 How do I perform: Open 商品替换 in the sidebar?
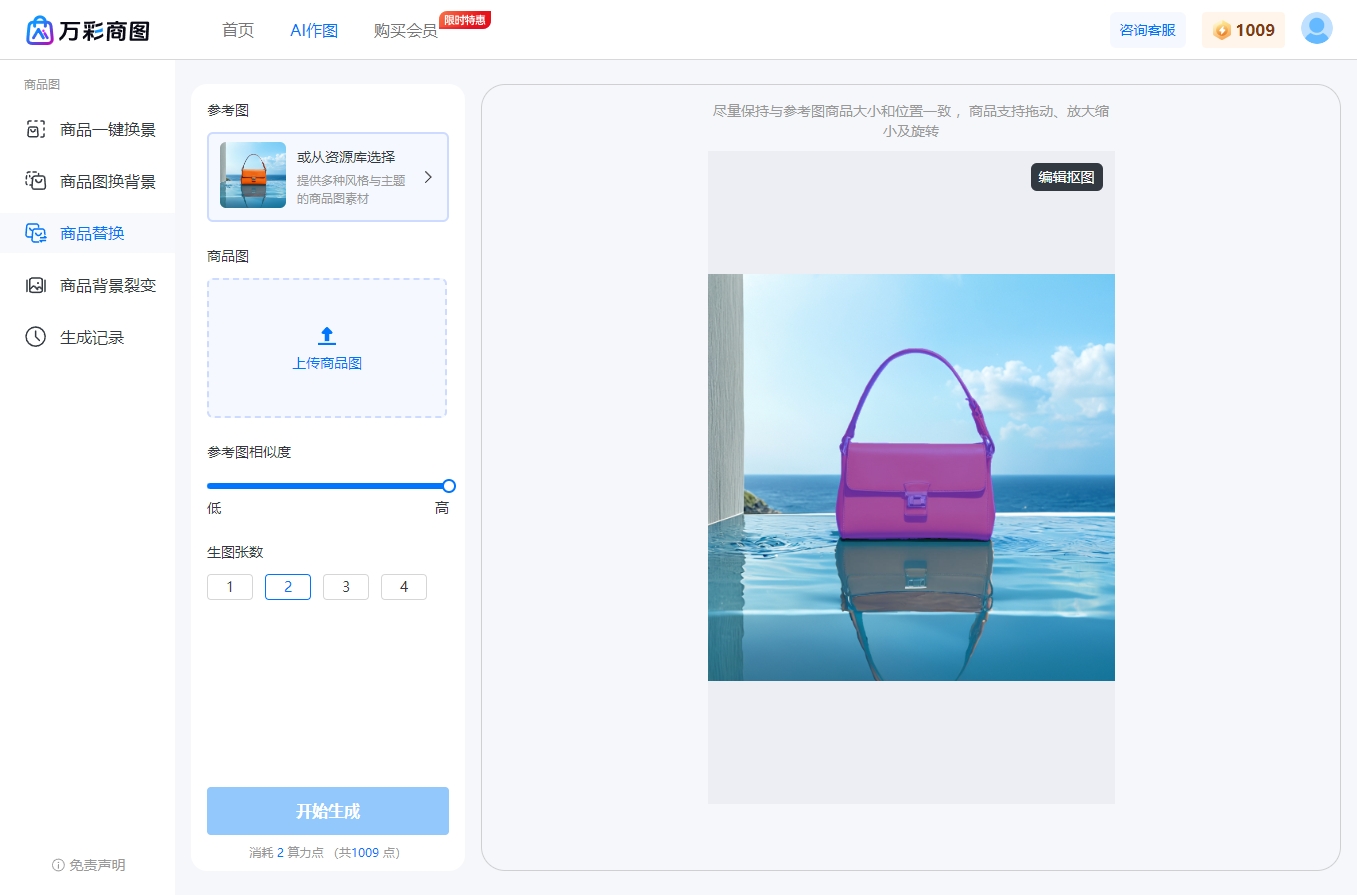(88, 233)
